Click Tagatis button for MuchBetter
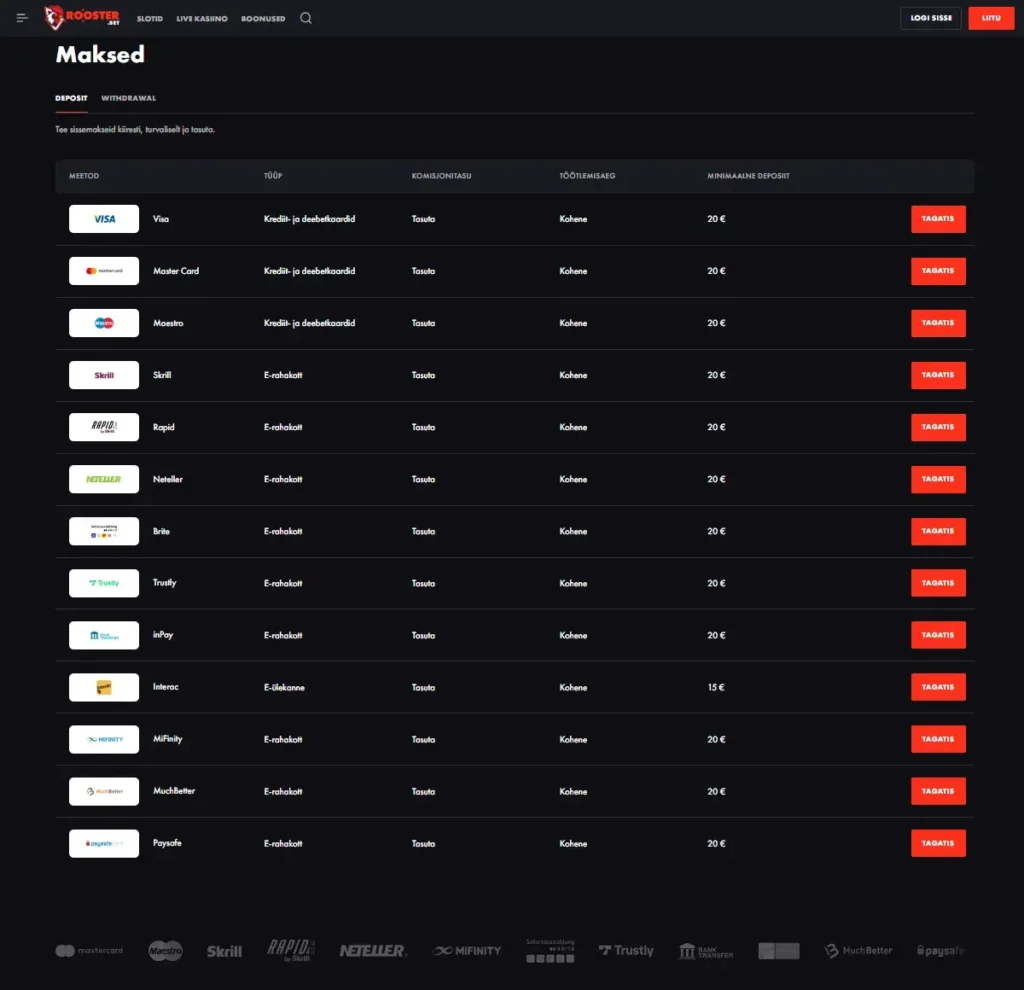 point(938,791)
